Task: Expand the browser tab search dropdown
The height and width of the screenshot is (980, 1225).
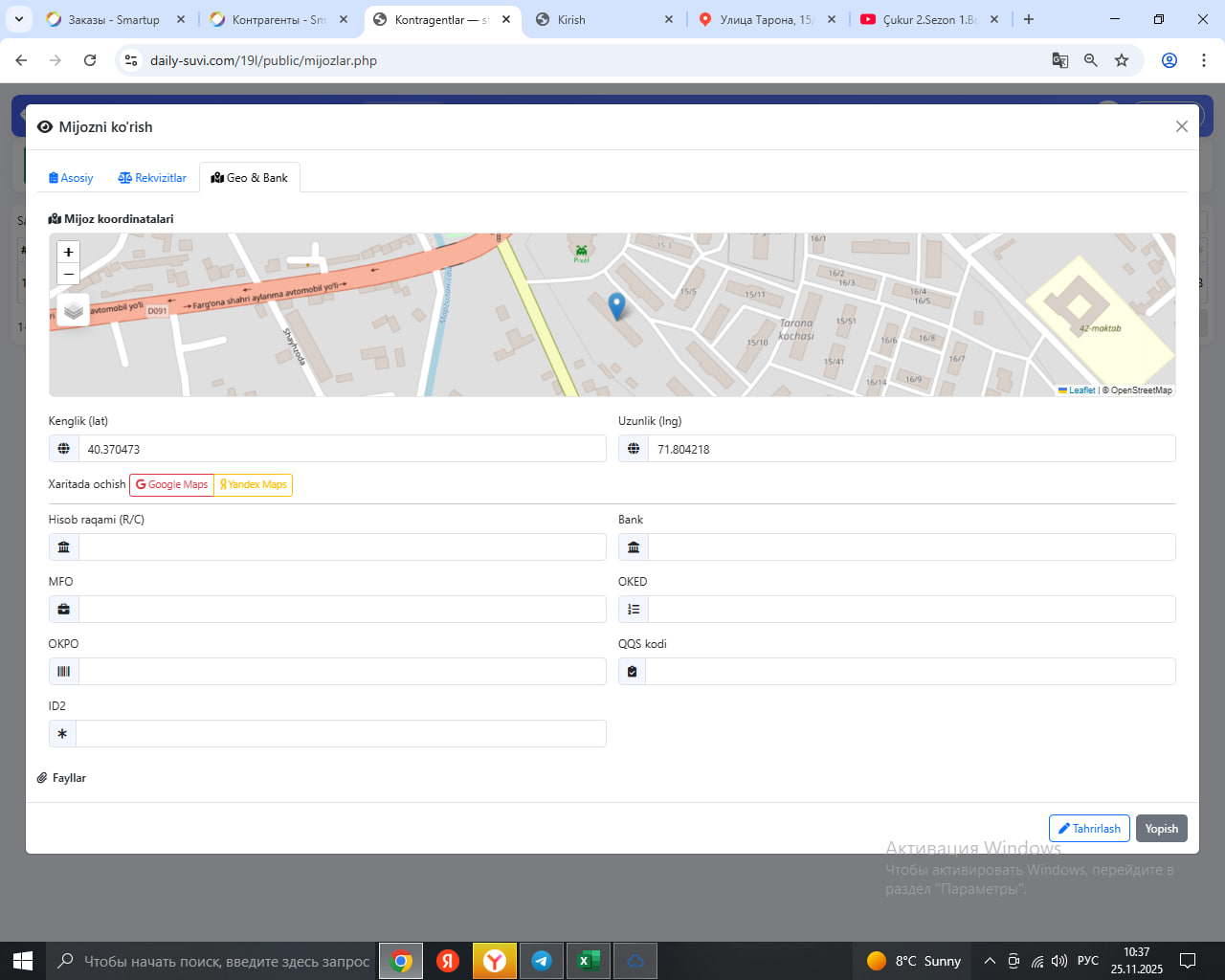Action: click(19, 19)
